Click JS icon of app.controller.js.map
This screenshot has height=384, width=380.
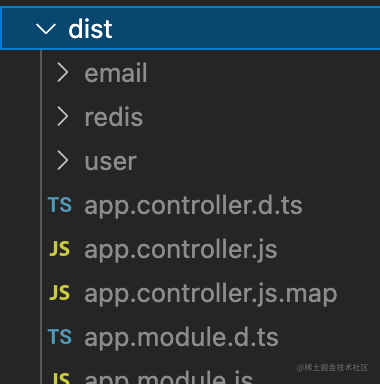tap(60, 293)
